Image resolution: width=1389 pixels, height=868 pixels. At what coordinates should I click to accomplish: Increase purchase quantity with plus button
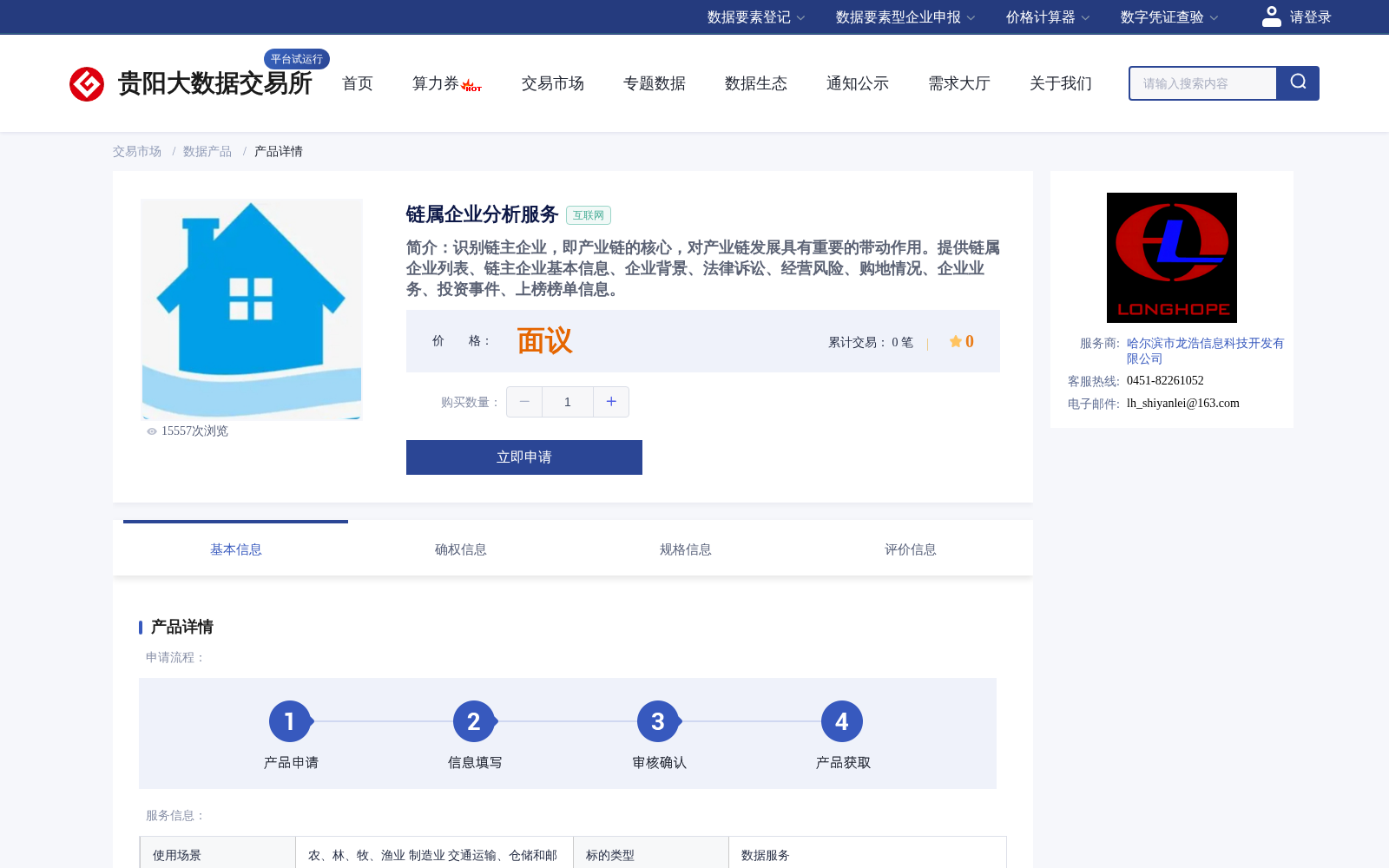[611, 402]
